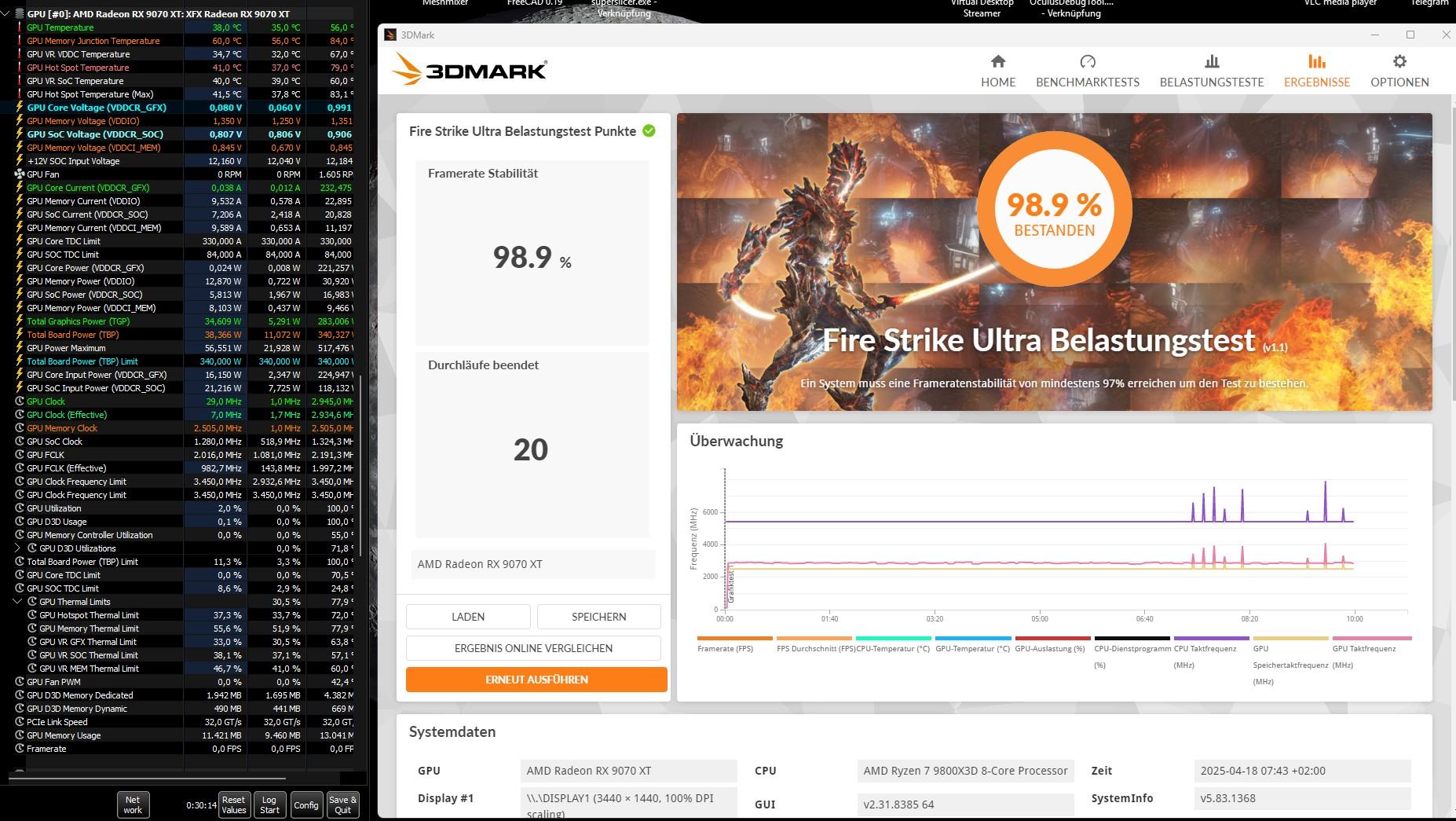The width and height of the screenshot is (1456, 821).
Task: Click gauge icon beside GPU D3D Usage row
Action: [x=20, y=522]
